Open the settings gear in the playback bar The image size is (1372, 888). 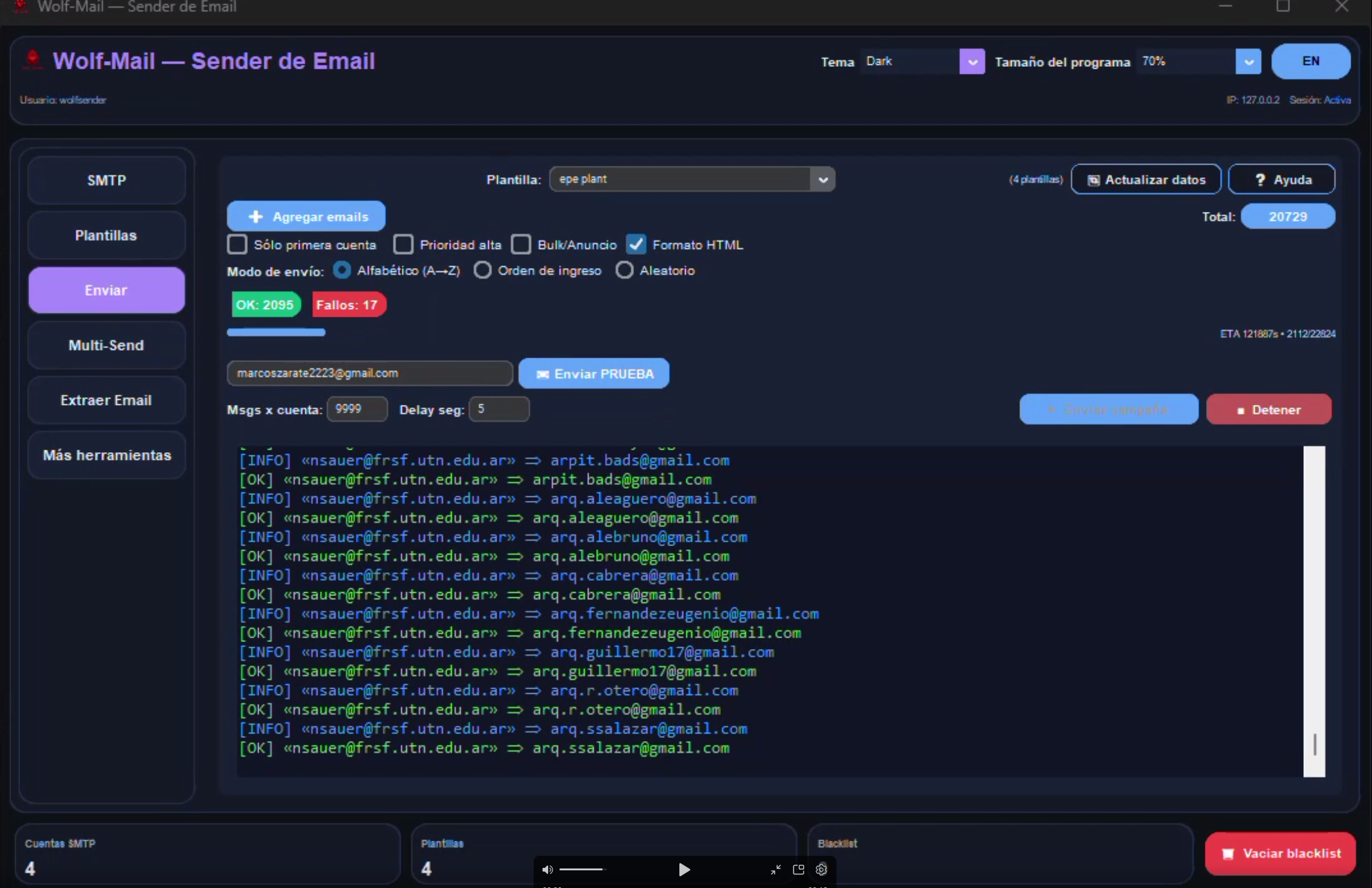click(821, 870)
